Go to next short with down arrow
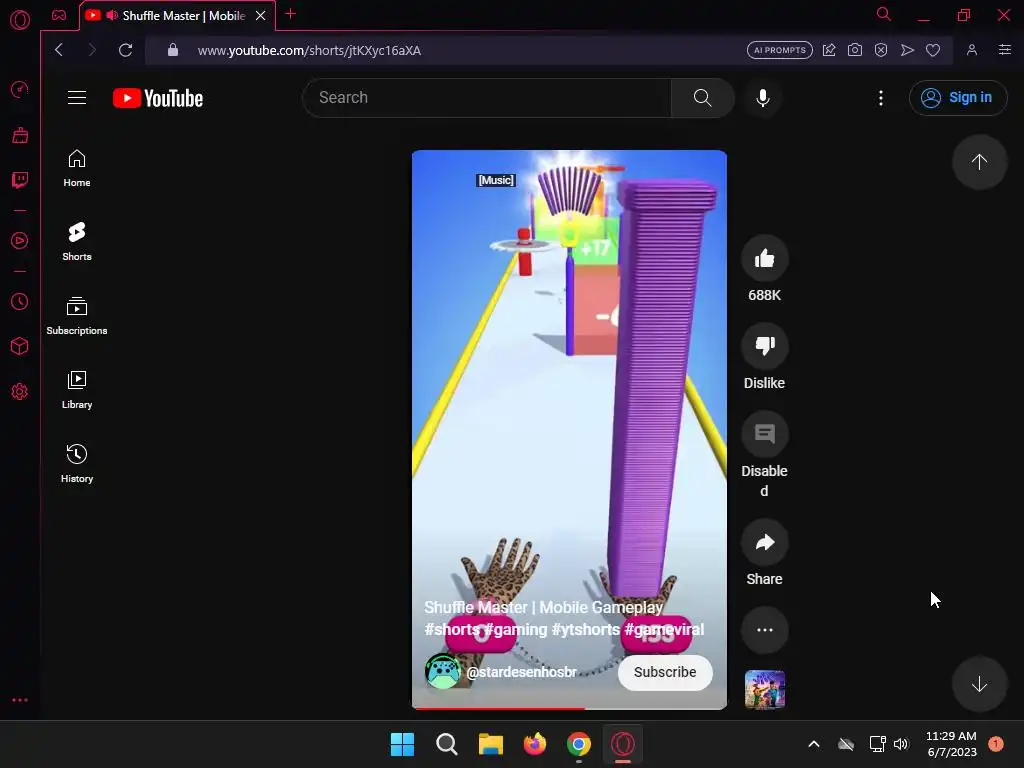This screenshot has height=768, width=1024. [979, 684]
